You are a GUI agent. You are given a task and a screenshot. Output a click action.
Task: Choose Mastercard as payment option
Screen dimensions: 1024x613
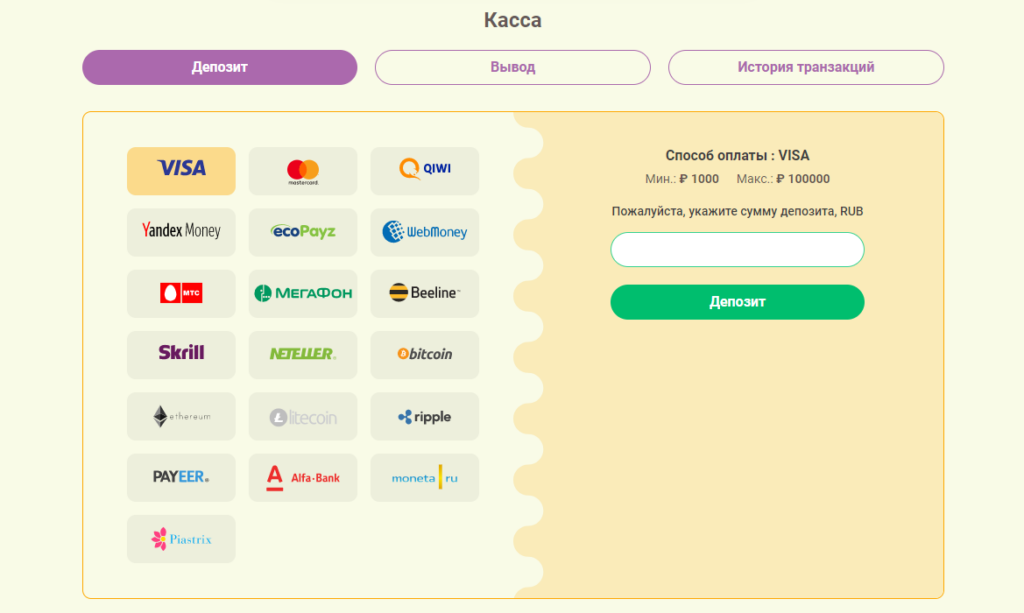click(302, 170)
